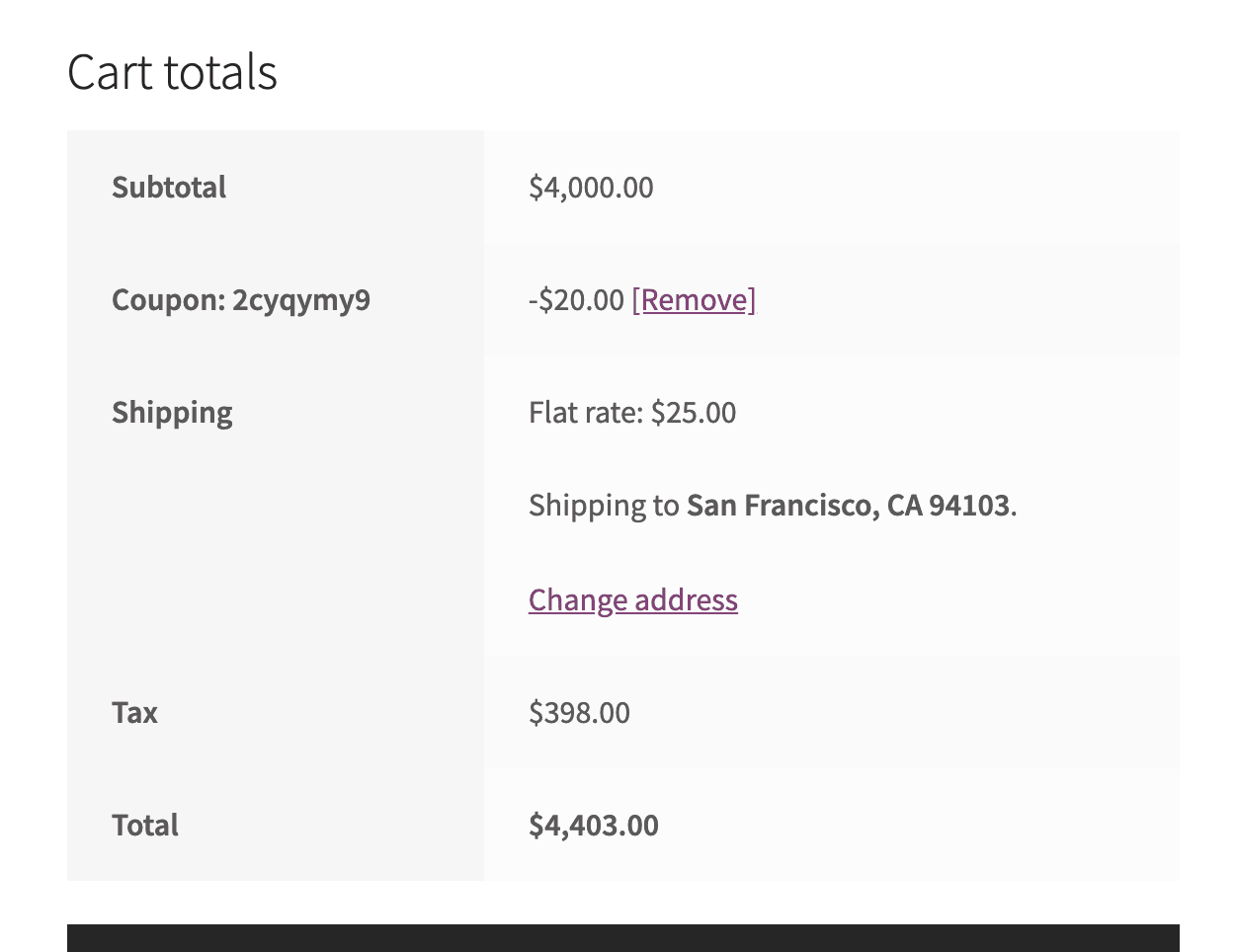This screenshot has height=952, width=1237.
Task: Click the -$20.00 discount amount
Action: [x=576, y=300]
